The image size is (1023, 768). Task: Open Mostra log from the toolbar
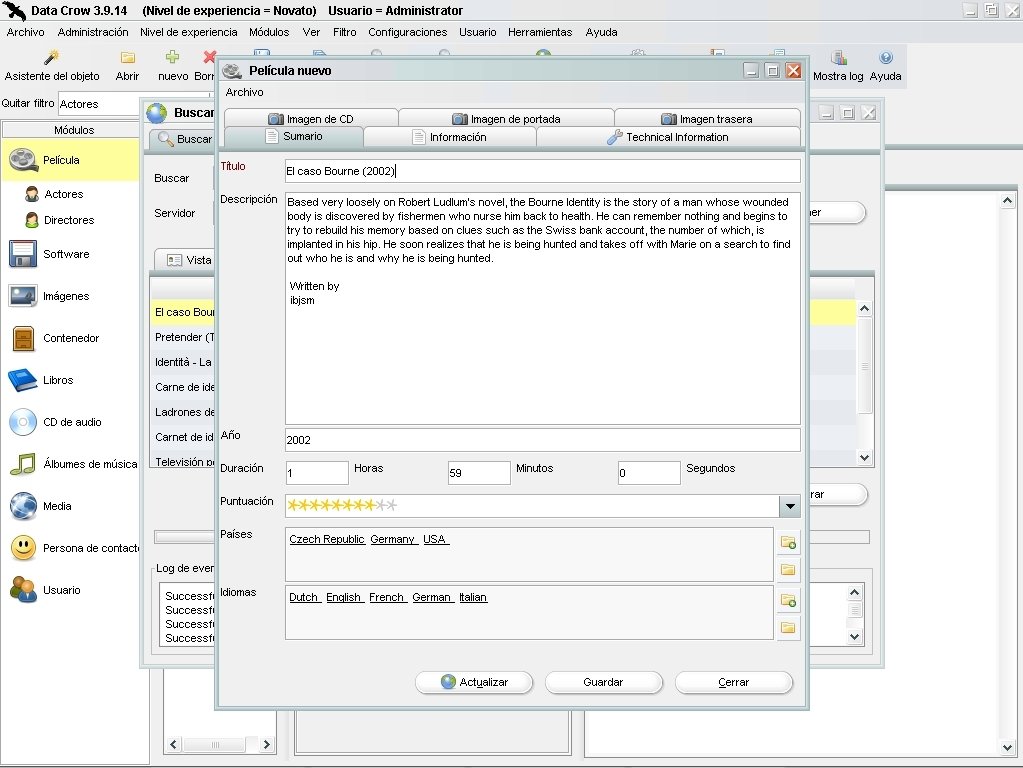tap(838, 66)
